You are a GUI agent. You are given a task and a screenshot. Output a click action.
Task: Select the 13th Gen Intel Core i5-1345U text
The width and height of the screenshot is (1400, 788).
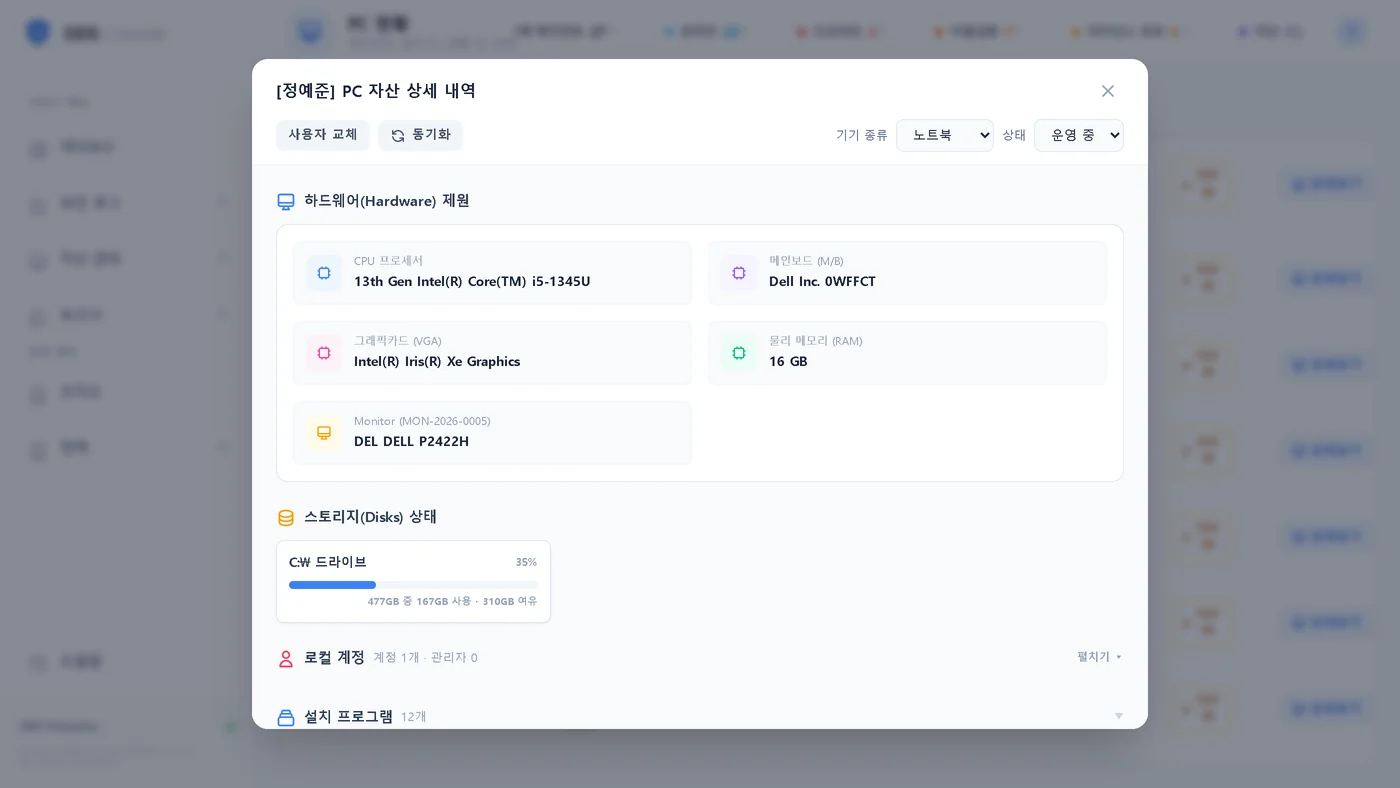472,282
